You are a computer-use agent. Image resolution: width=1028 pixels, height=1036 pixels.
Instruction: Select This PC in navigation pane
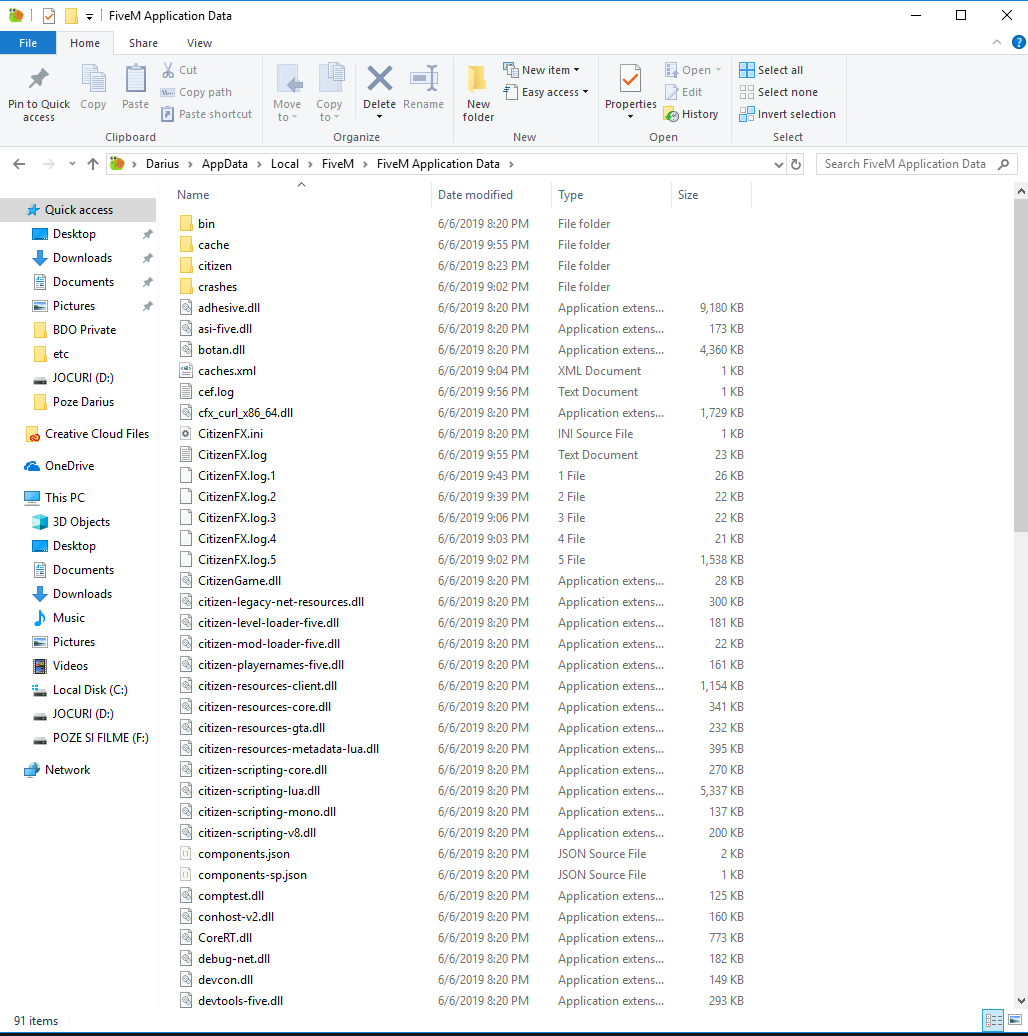54,498
